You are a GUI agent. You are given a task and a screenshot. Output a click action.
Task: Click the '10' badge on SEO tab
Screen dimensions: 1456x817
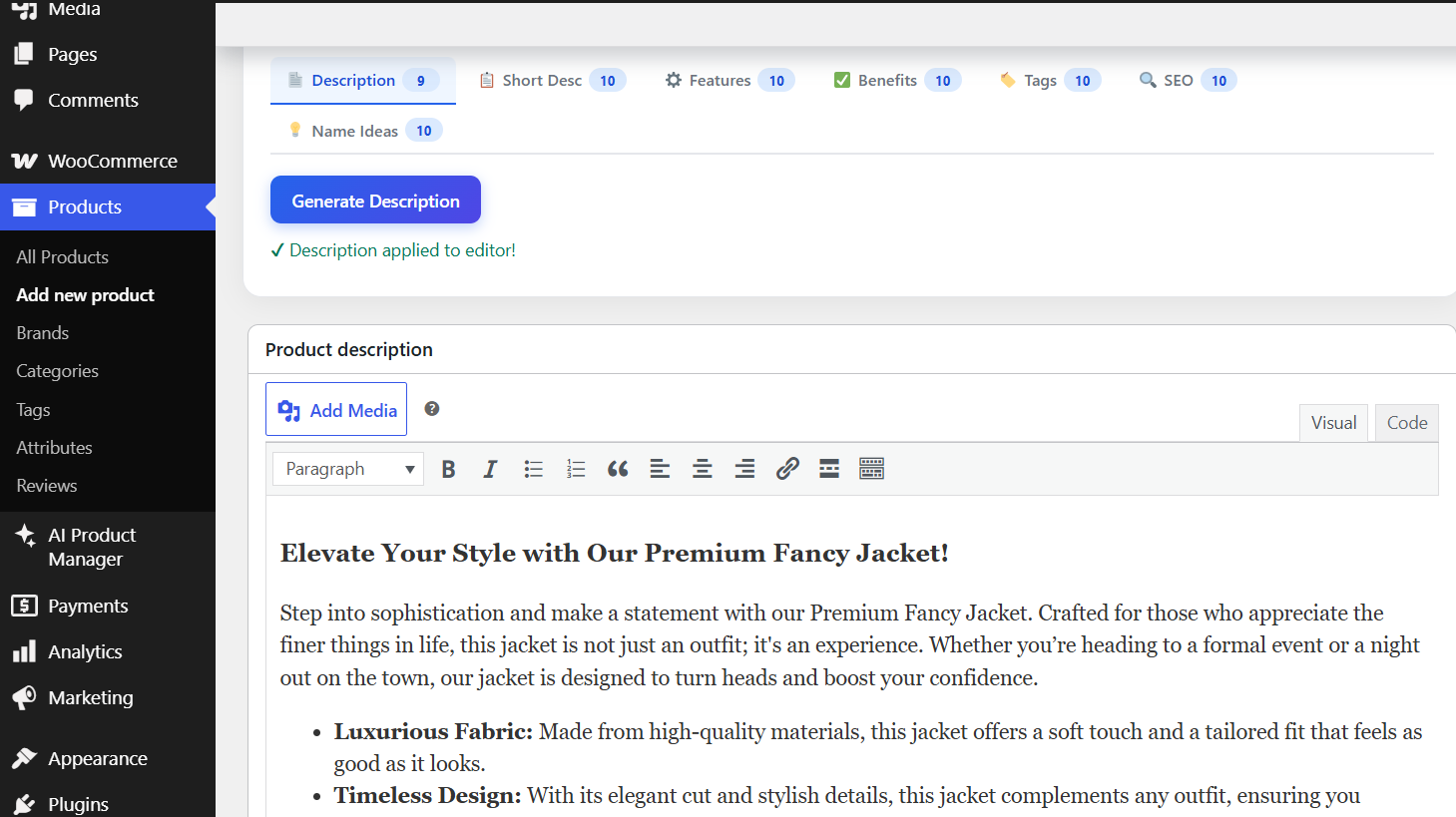(1218, 81)
